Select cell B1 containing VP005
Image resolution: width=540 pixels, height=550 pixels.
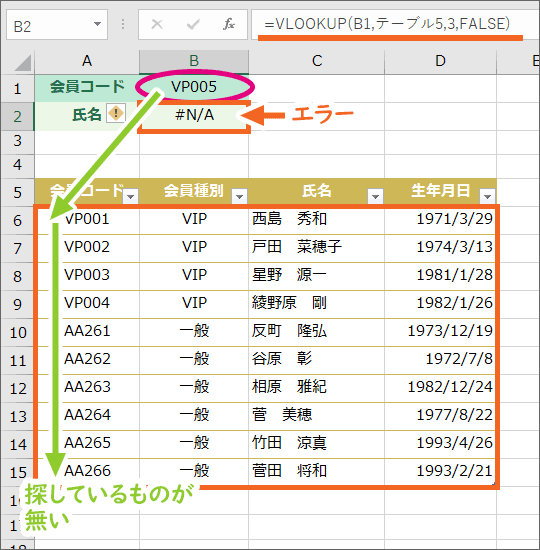194,87
